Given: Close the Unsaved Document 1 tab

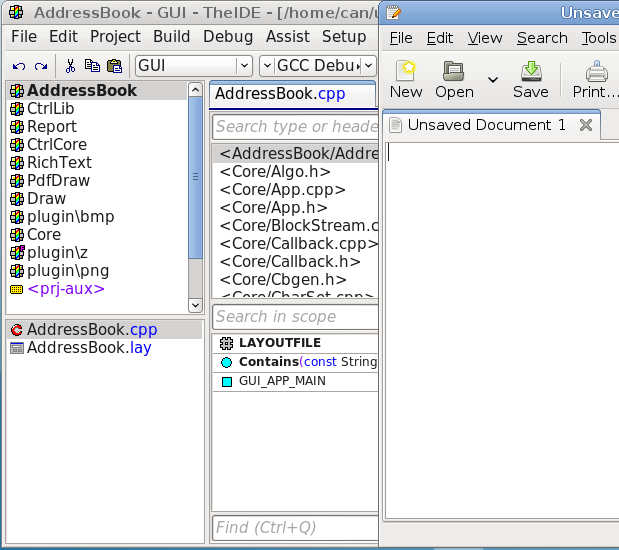Looking at the screenshot, I should [586, 125].
